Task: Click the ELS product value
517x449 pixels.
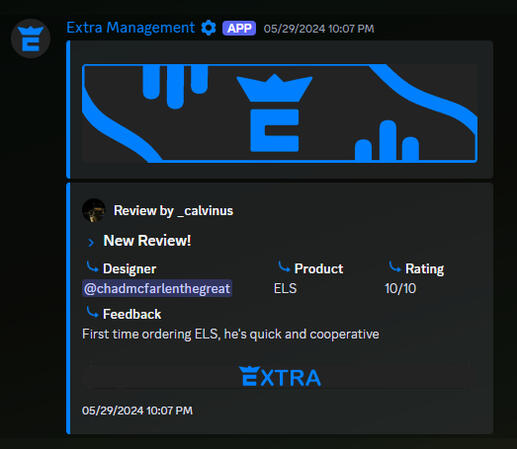Action: (285, 289)
